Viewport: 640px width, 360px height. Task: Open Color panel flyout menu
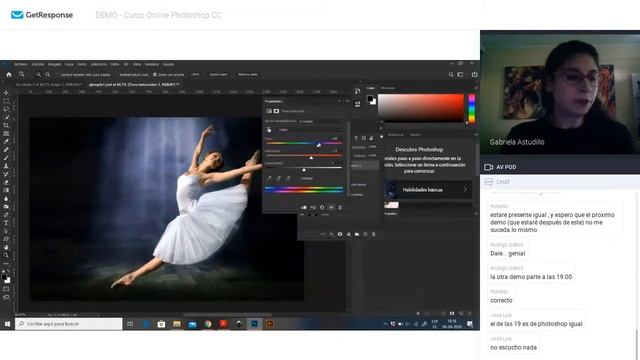coord(476,88)
